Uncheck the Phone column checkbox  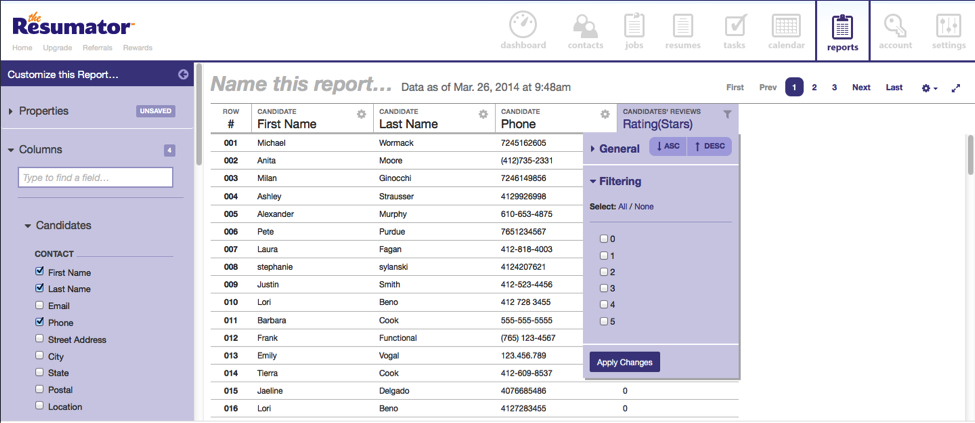tap(40, 323)
